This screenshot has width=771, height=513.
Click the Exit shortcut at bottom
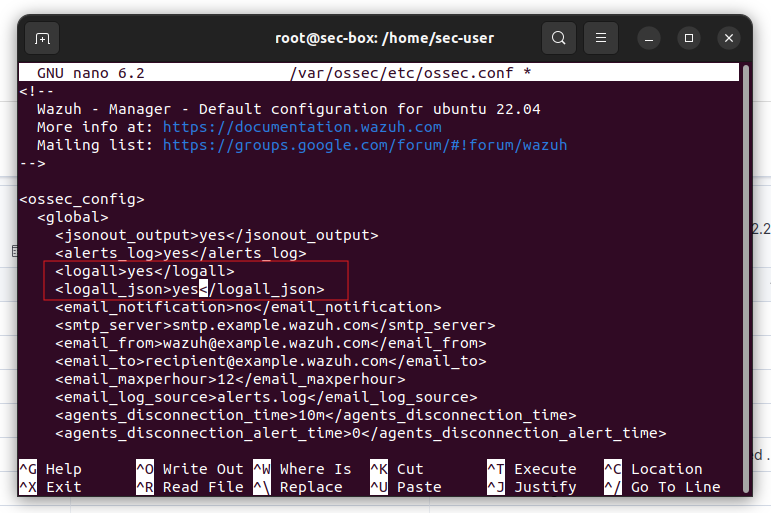click(63, 487)
